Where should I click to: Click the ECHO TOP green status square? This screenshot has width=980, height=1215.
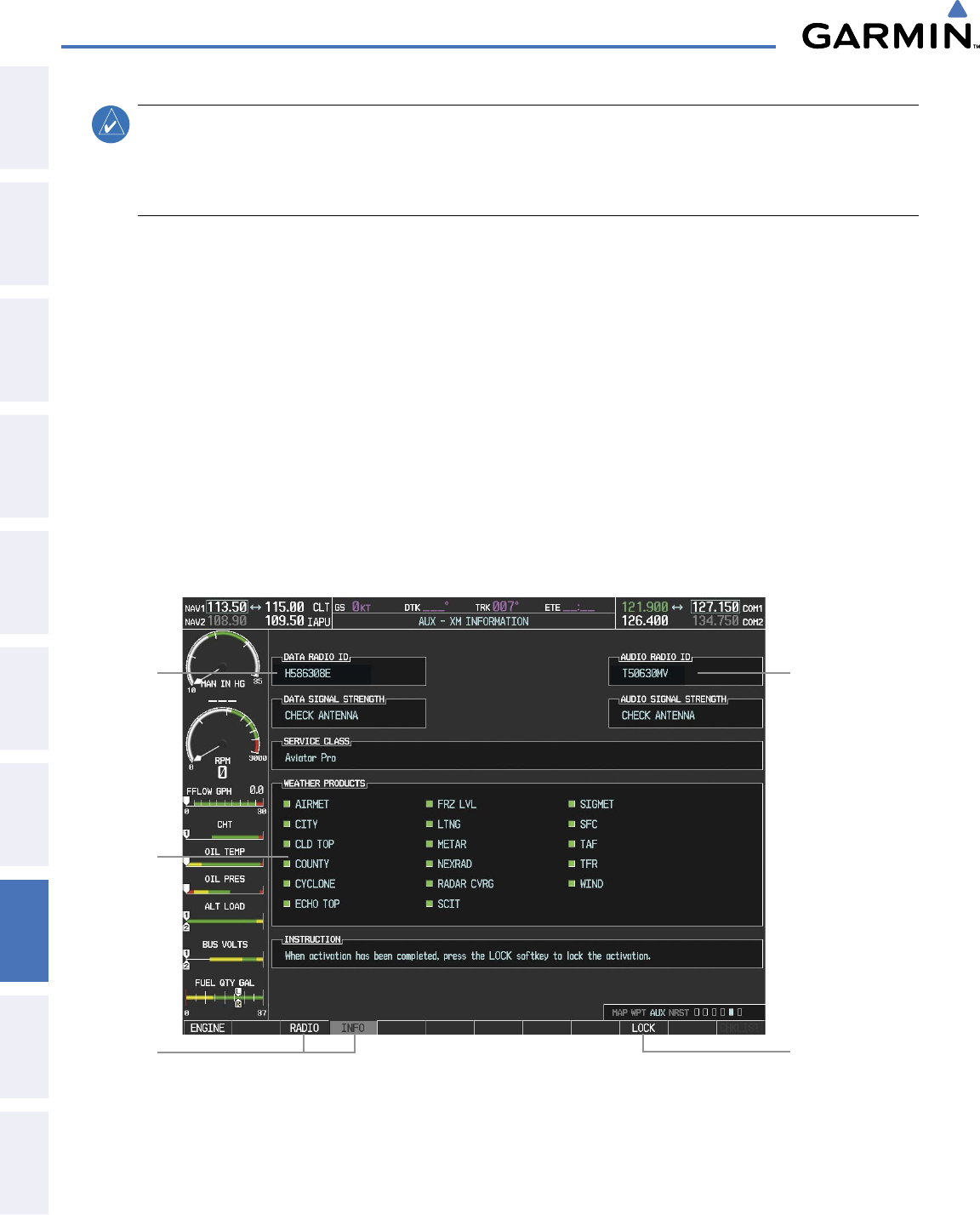(x=288, y=904)
